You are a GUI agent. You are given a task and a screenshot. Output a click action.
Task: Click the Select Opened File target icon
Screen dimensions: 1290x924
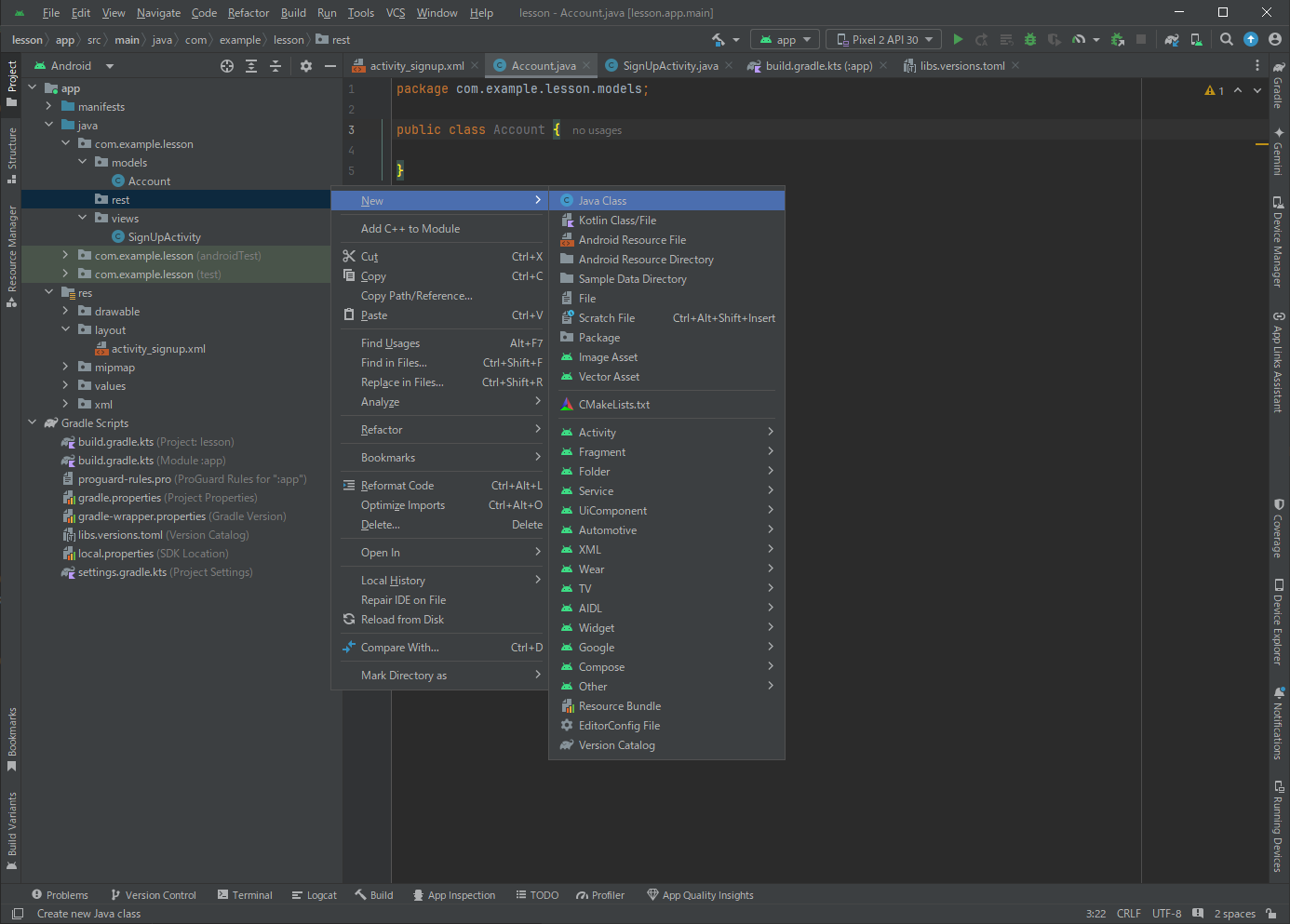point(227,66)
